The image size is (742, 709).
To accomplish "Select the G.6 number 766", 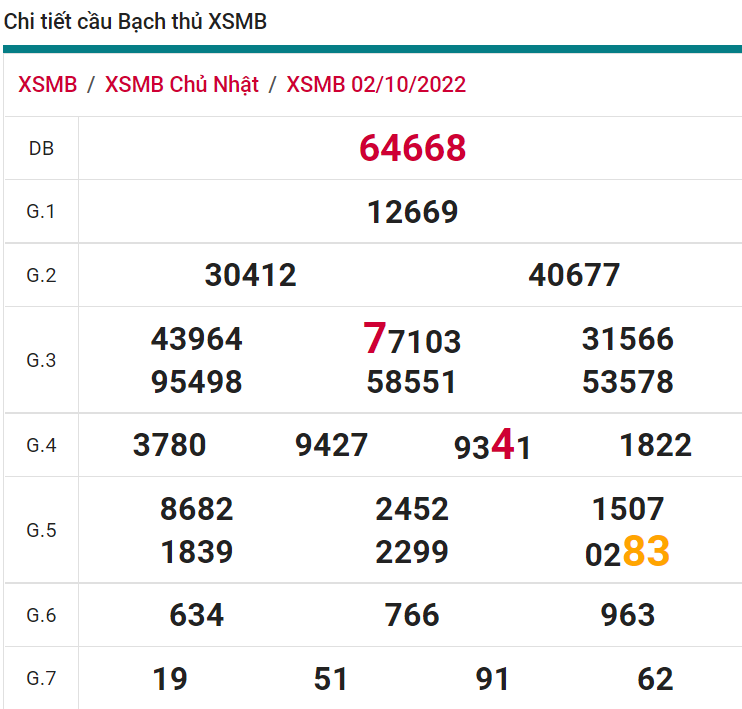I will (x=412, y=615).
